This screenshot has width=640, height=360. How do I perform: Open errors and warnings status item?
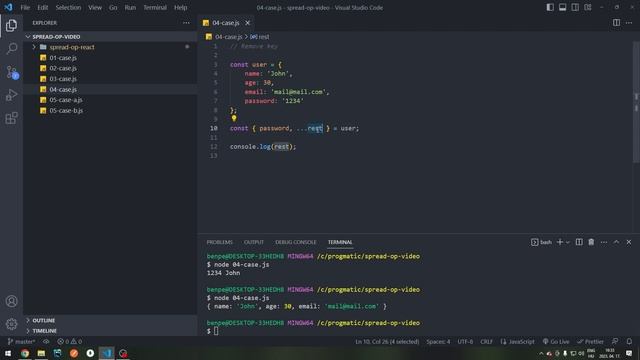click(69, 342)
